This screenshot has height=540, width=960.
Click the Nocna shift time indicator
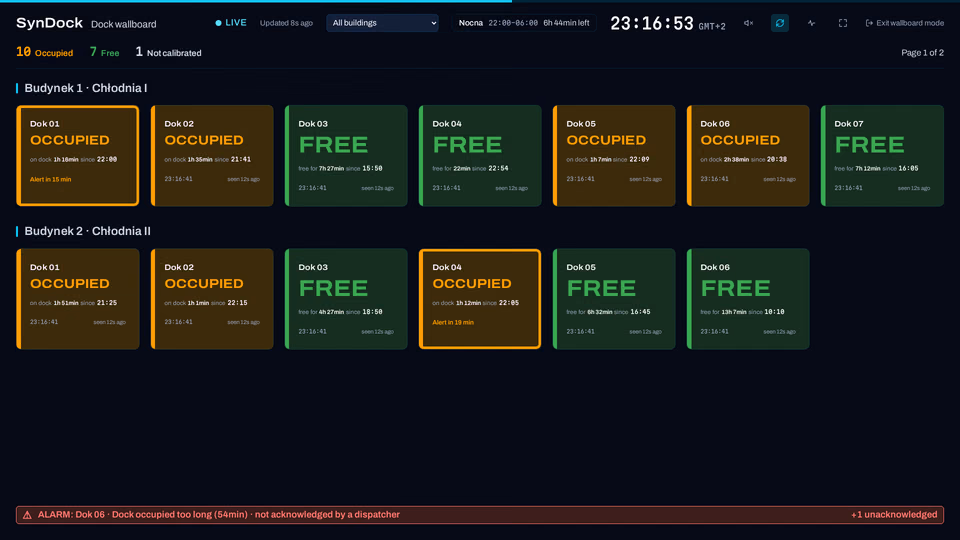[524, 23]
